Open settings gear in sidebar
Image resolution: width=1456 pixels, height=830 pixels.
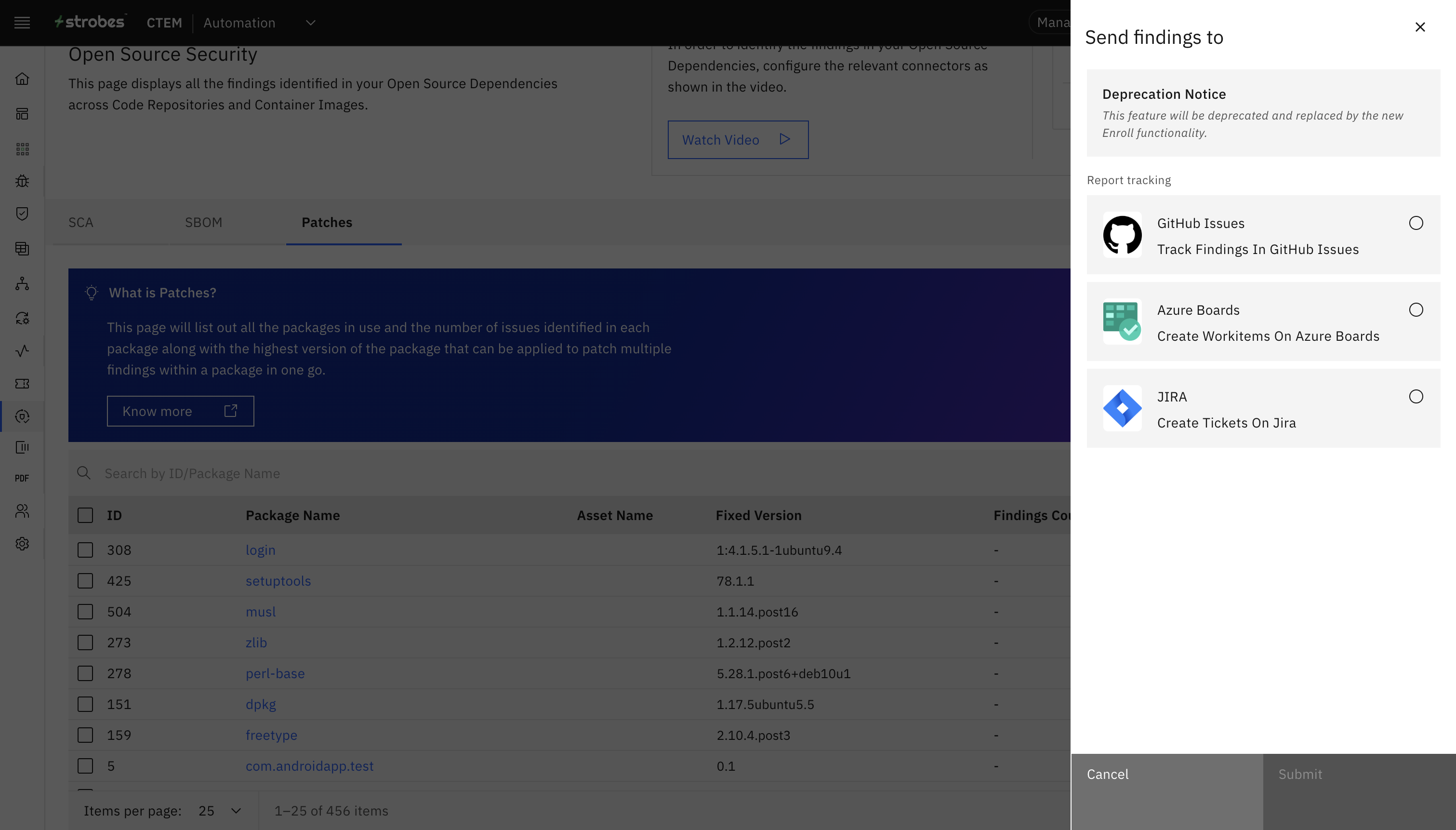point(22,544)
